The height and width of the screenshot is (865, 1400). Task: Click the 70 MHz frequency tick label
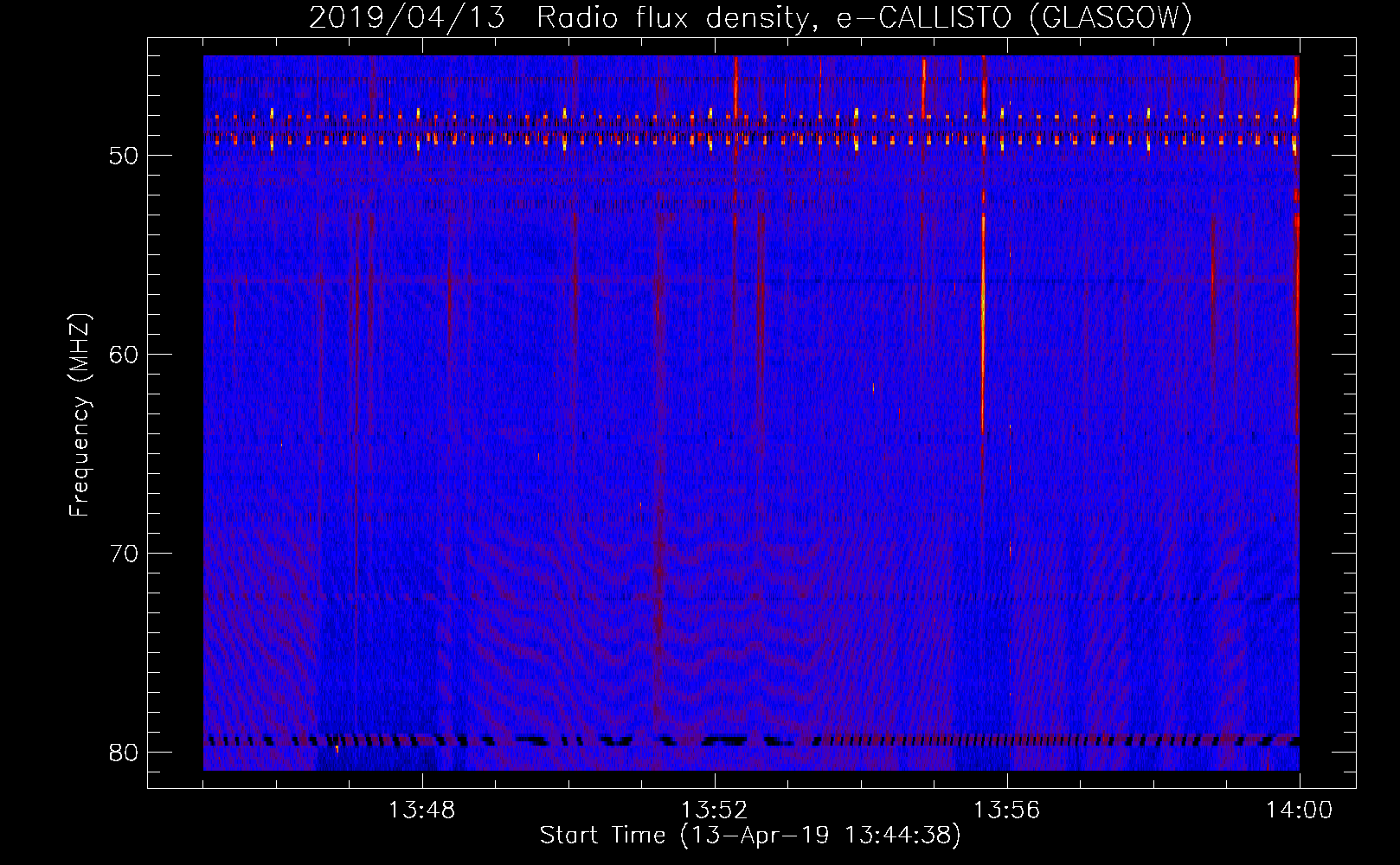[124, 554]
